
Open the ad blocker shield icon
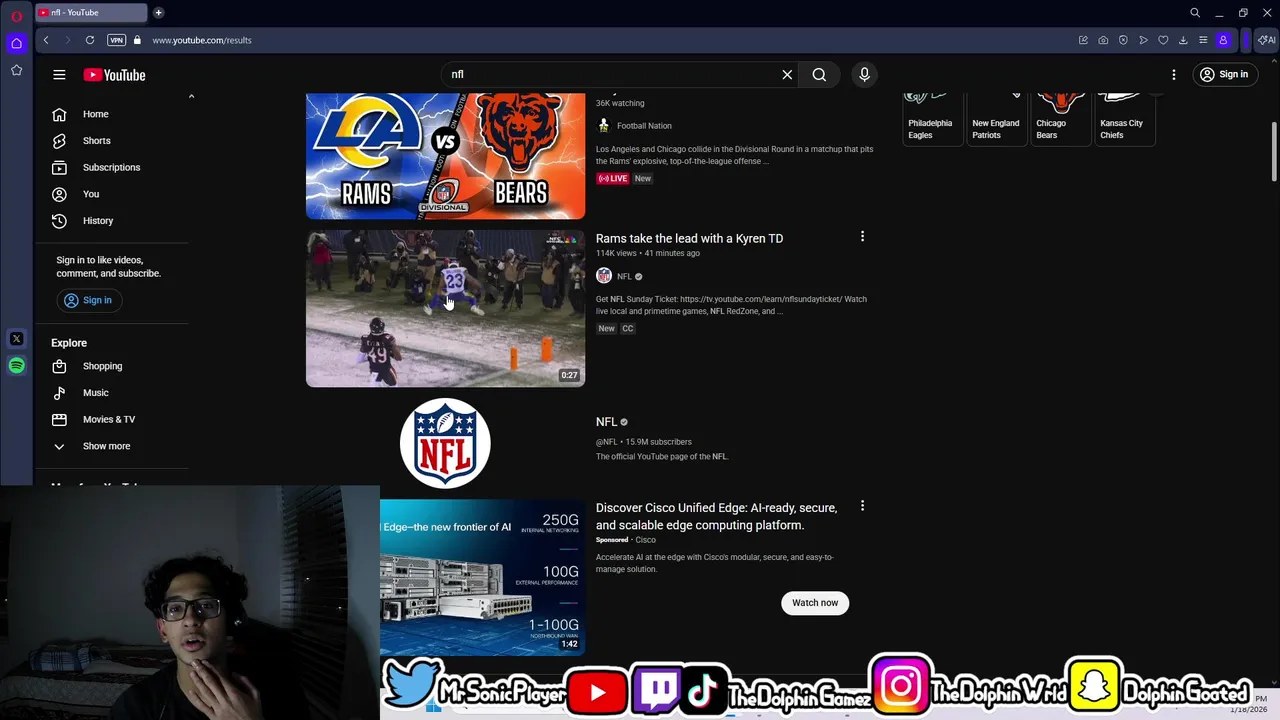(x=1123, y=40)
